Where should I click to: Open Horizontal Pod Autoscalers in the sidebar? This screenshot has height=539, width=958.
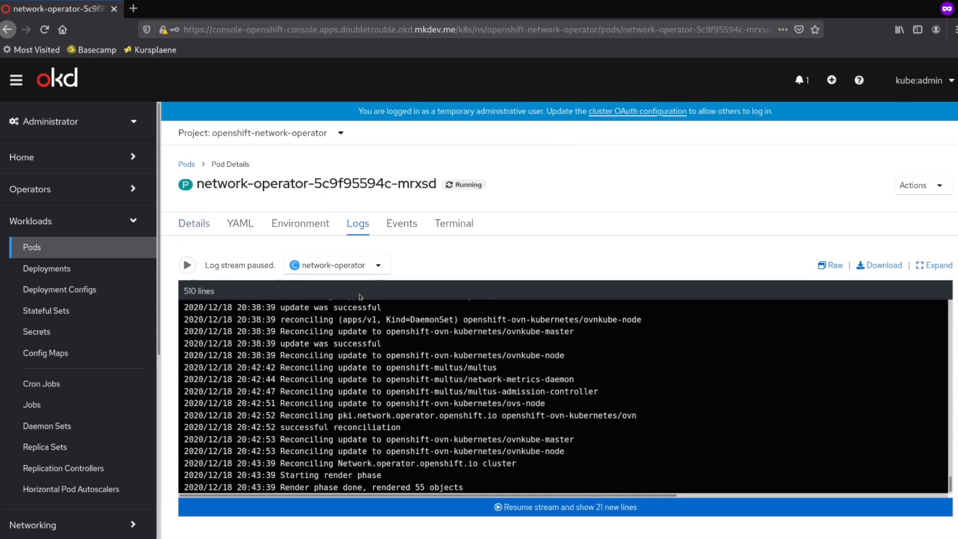click(71, 490)
